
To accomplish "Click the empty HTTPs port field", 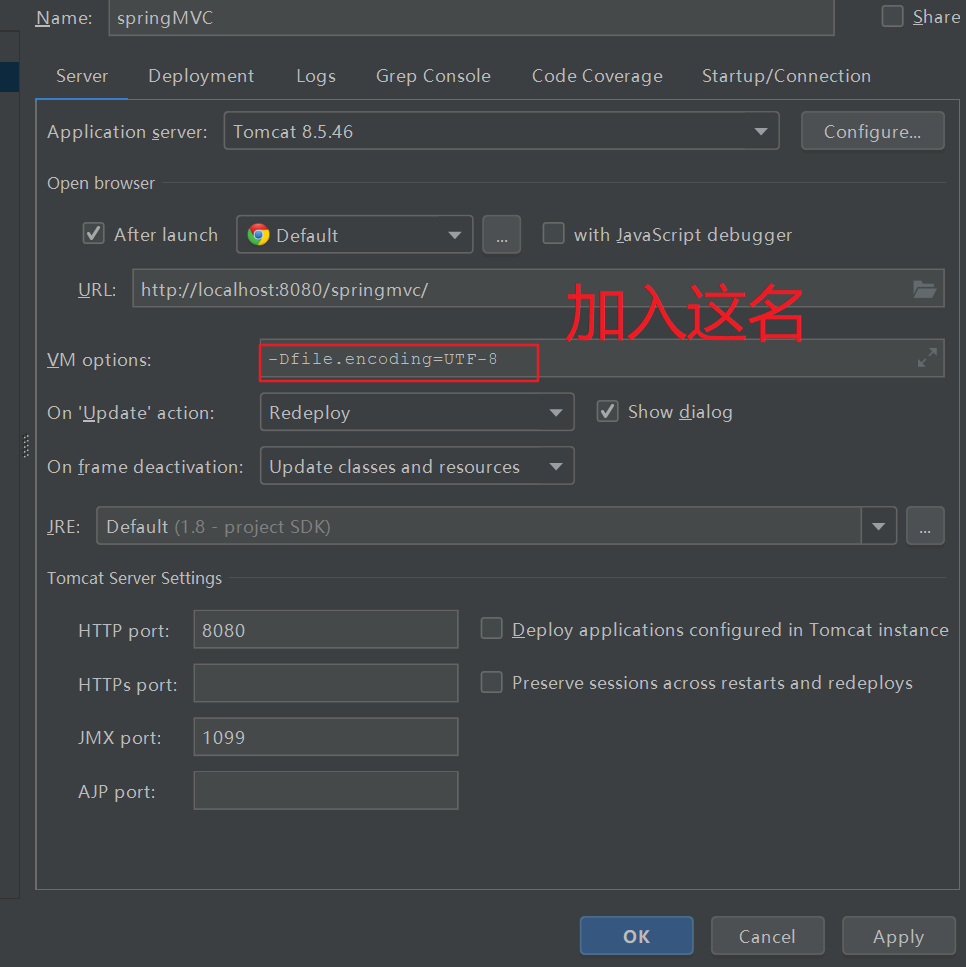I will click(x=326, y=683).
